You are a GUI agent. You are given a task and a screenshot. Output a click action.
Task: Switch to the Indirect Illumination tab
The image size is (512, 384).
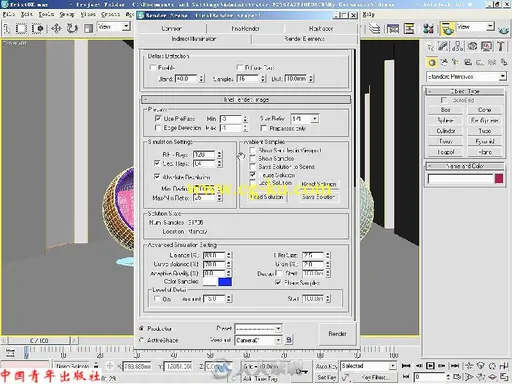(x=194, y=39)
